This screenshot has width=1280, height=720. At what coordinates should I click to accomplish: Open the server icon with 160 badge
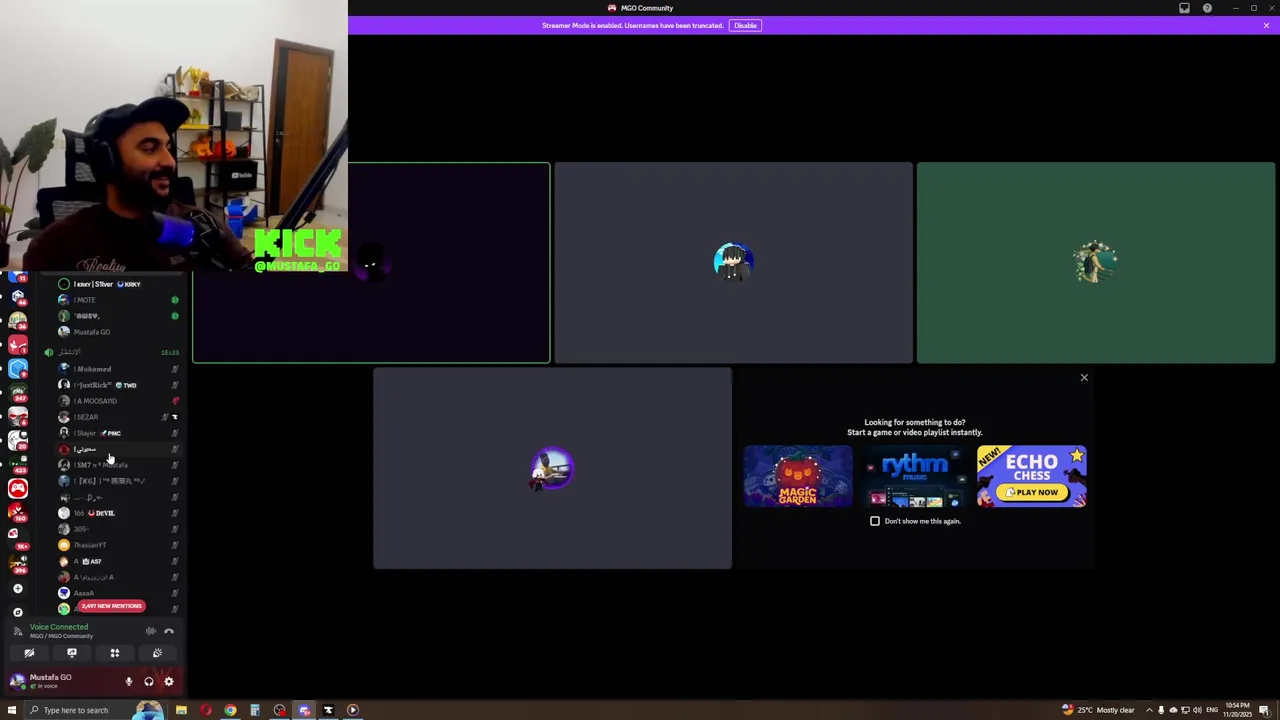[x=18, y=512]
